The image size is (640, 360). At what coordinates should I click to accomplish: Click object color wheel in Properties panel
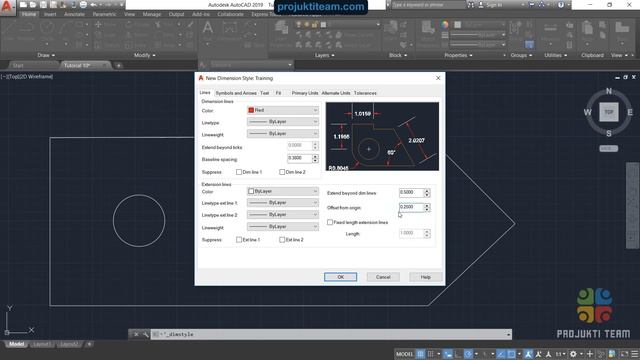point(444,24)
